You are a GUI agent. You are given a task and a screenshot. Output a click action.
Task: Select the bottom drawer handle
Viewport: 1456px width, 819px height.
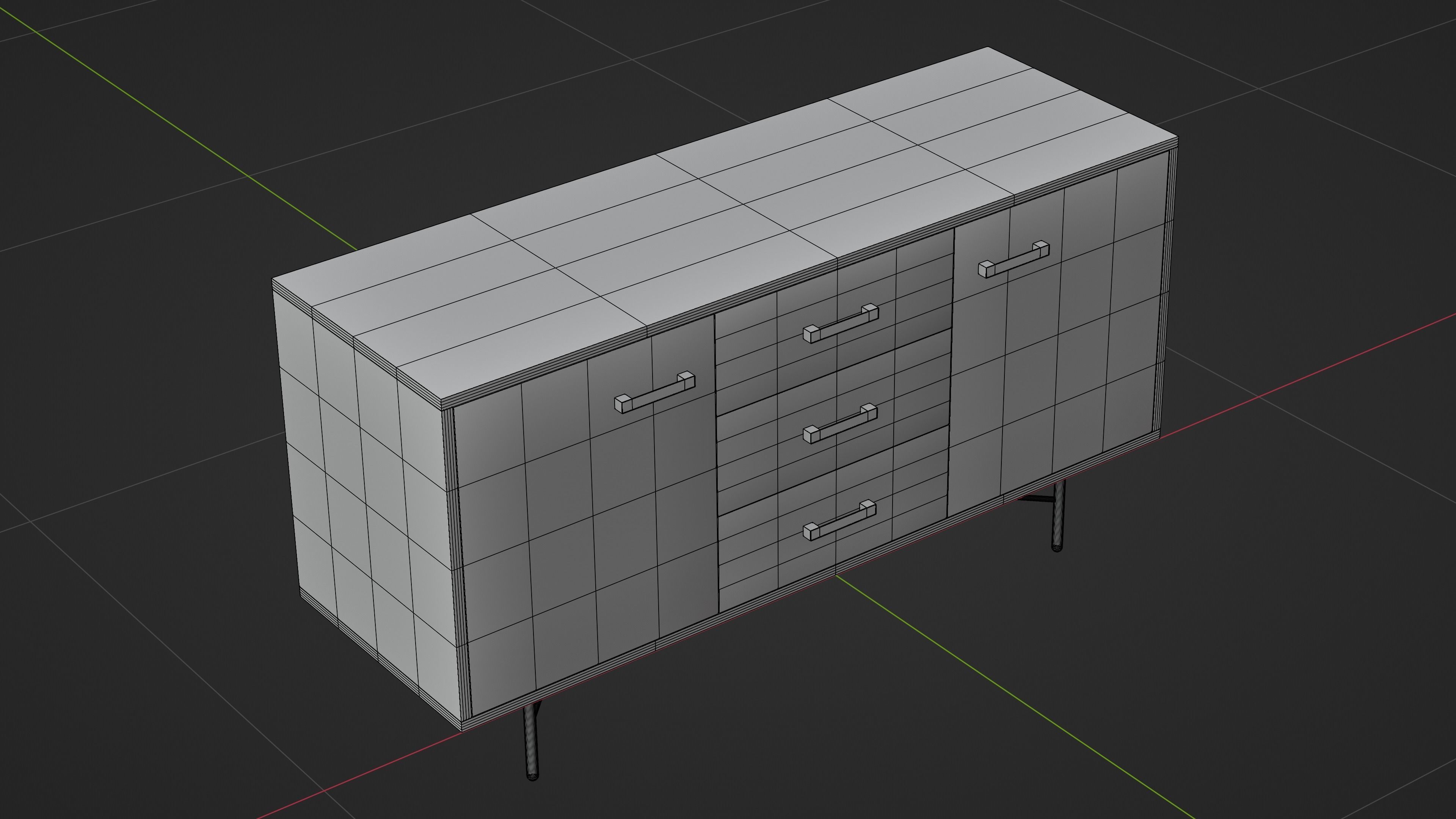(839, 520)
